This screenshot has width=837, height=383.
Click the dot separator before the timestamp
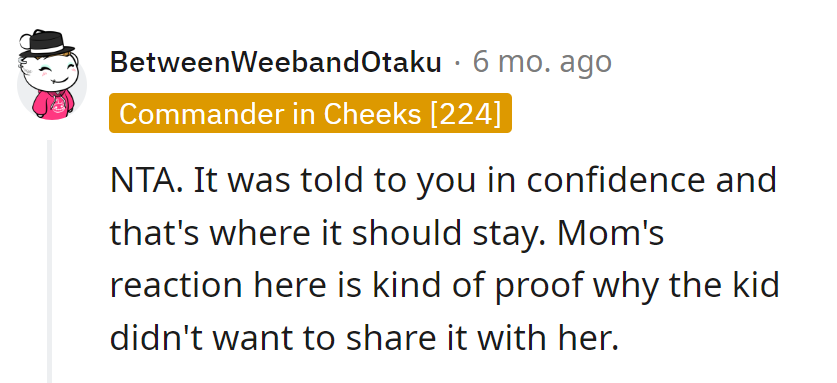[457, 64]
